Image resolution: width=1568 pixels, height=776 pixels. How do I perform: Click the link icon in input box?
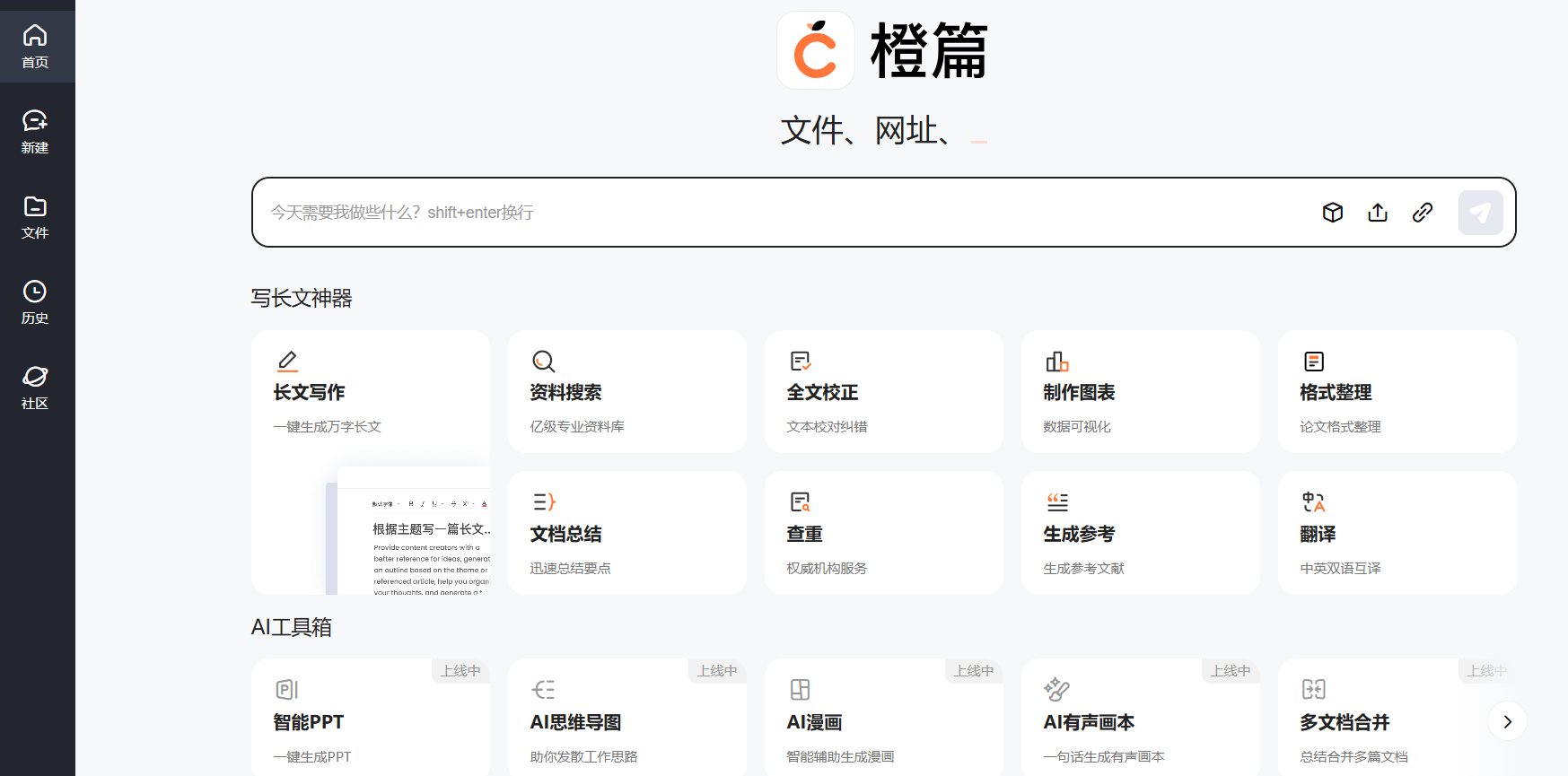(1423, 213)
